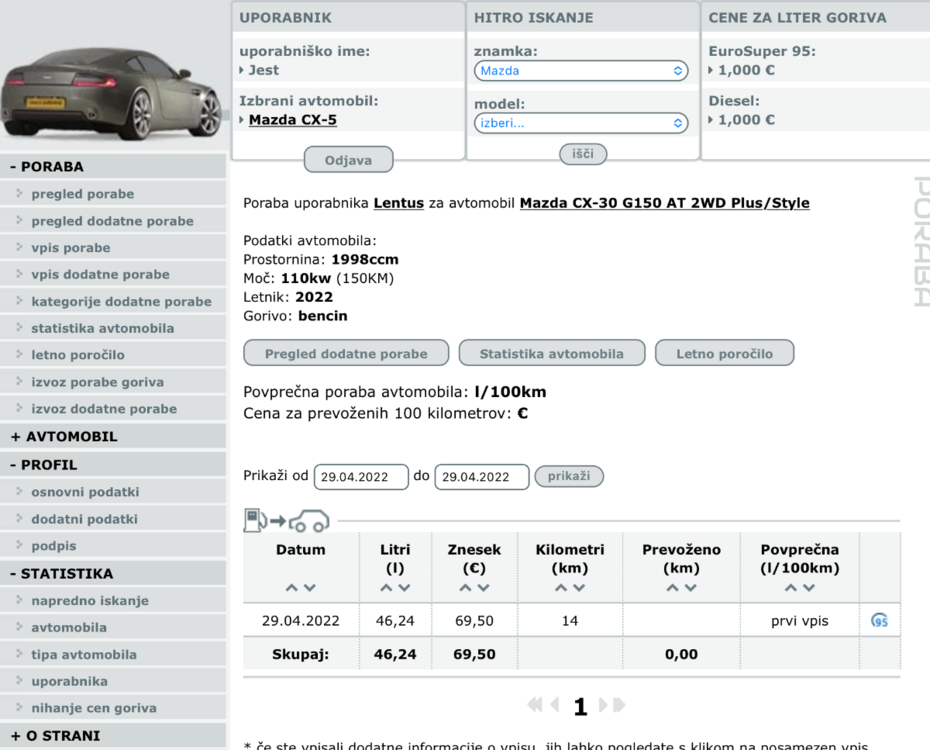
Task: Open the Lentus user link
Action: [398, 203]
